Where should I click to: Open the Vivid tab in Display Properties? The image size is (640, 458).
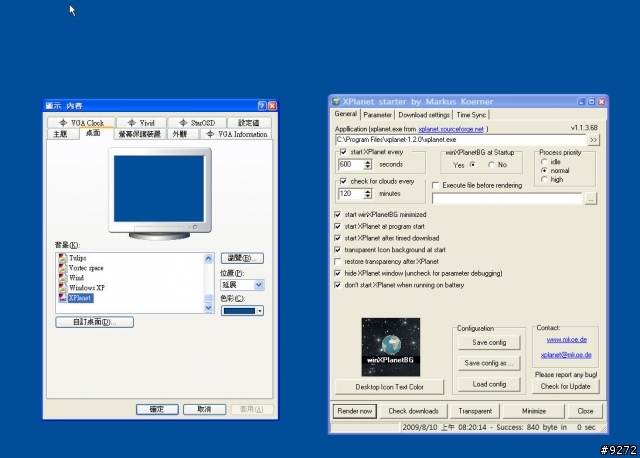141,122
